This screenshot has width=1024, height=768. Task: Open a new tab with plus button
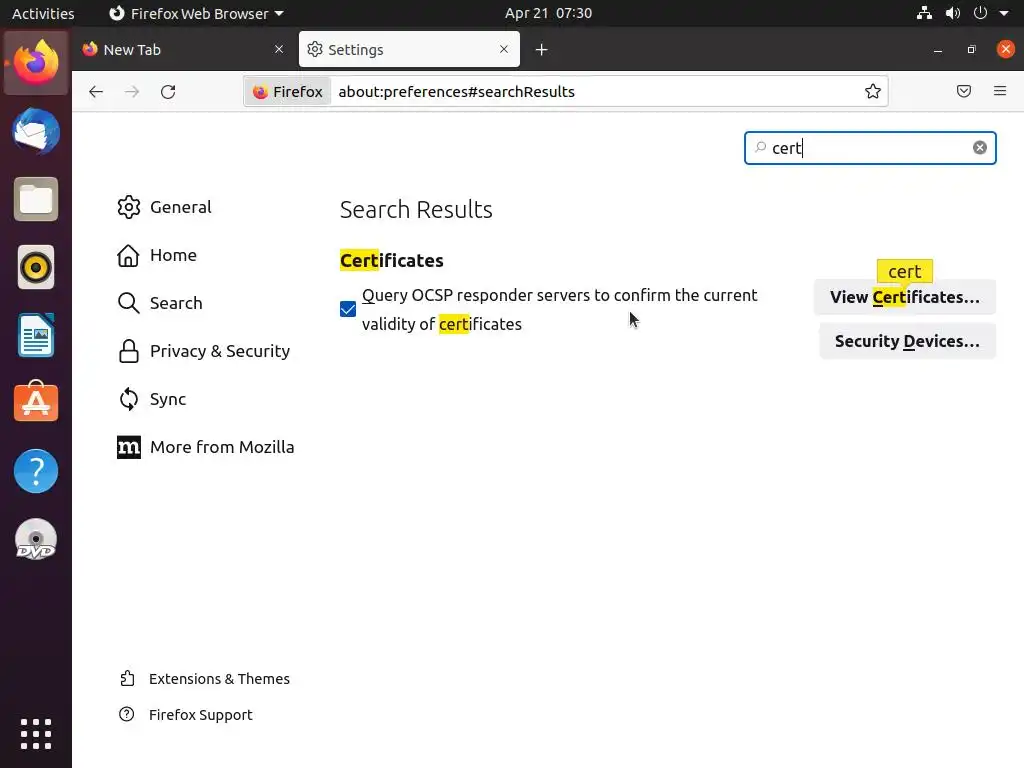point(541,50)
